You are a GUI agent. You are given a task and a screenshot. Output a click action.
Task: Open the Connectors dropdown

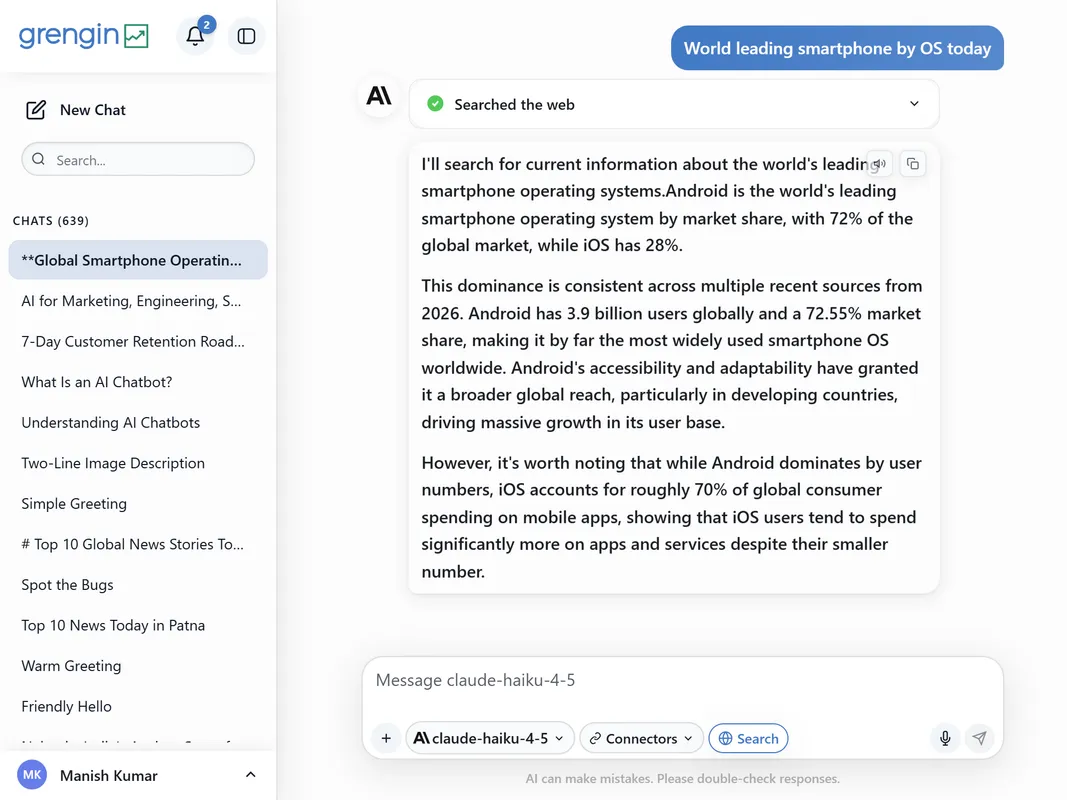pos(641,738)
